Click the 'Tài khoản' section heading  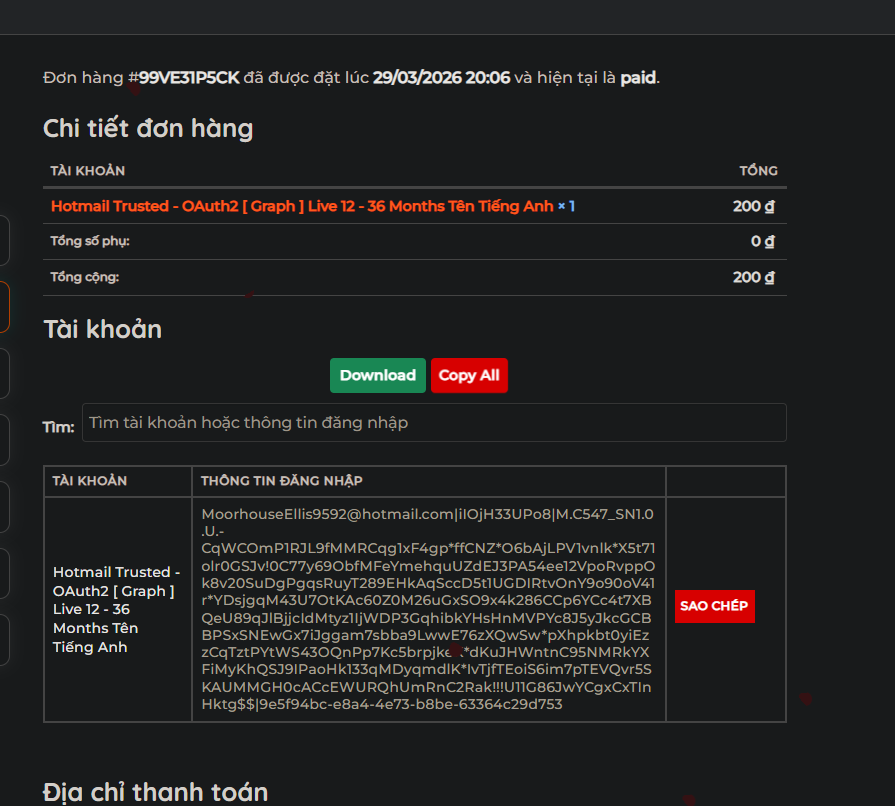102,330
